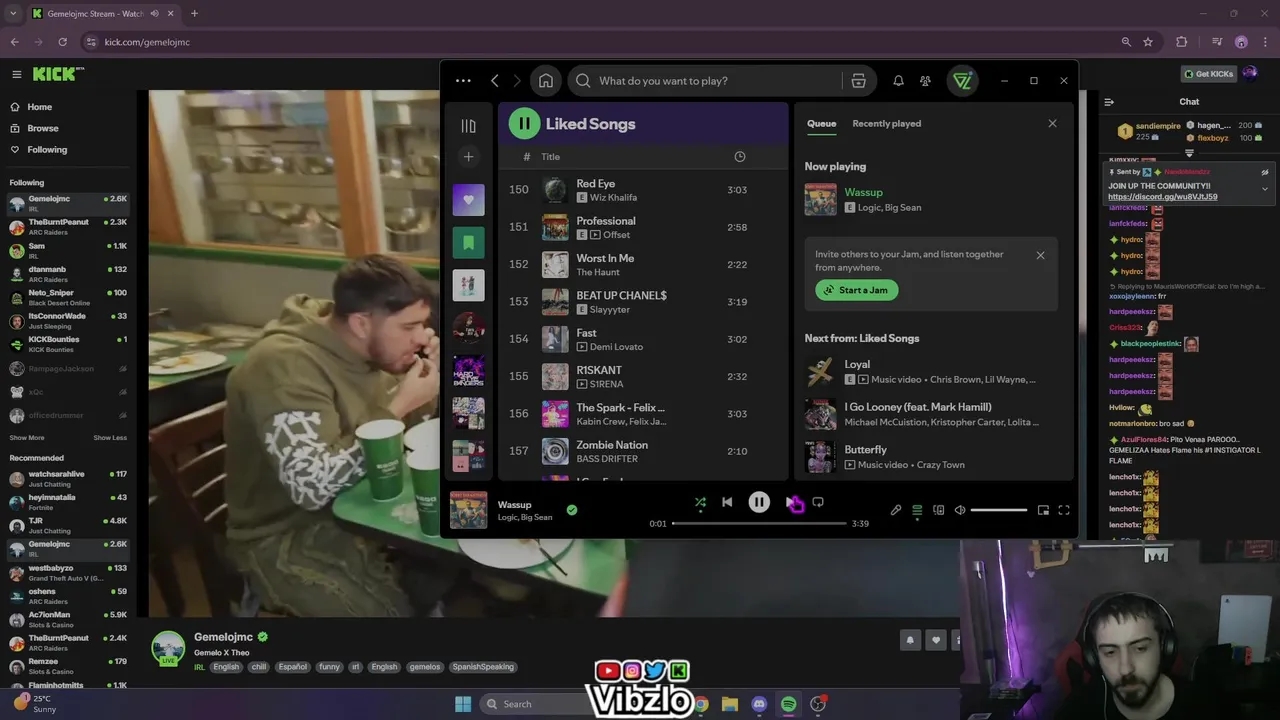Sort by the duration clock column icon

pyautogui.click(x=740, y=157)
